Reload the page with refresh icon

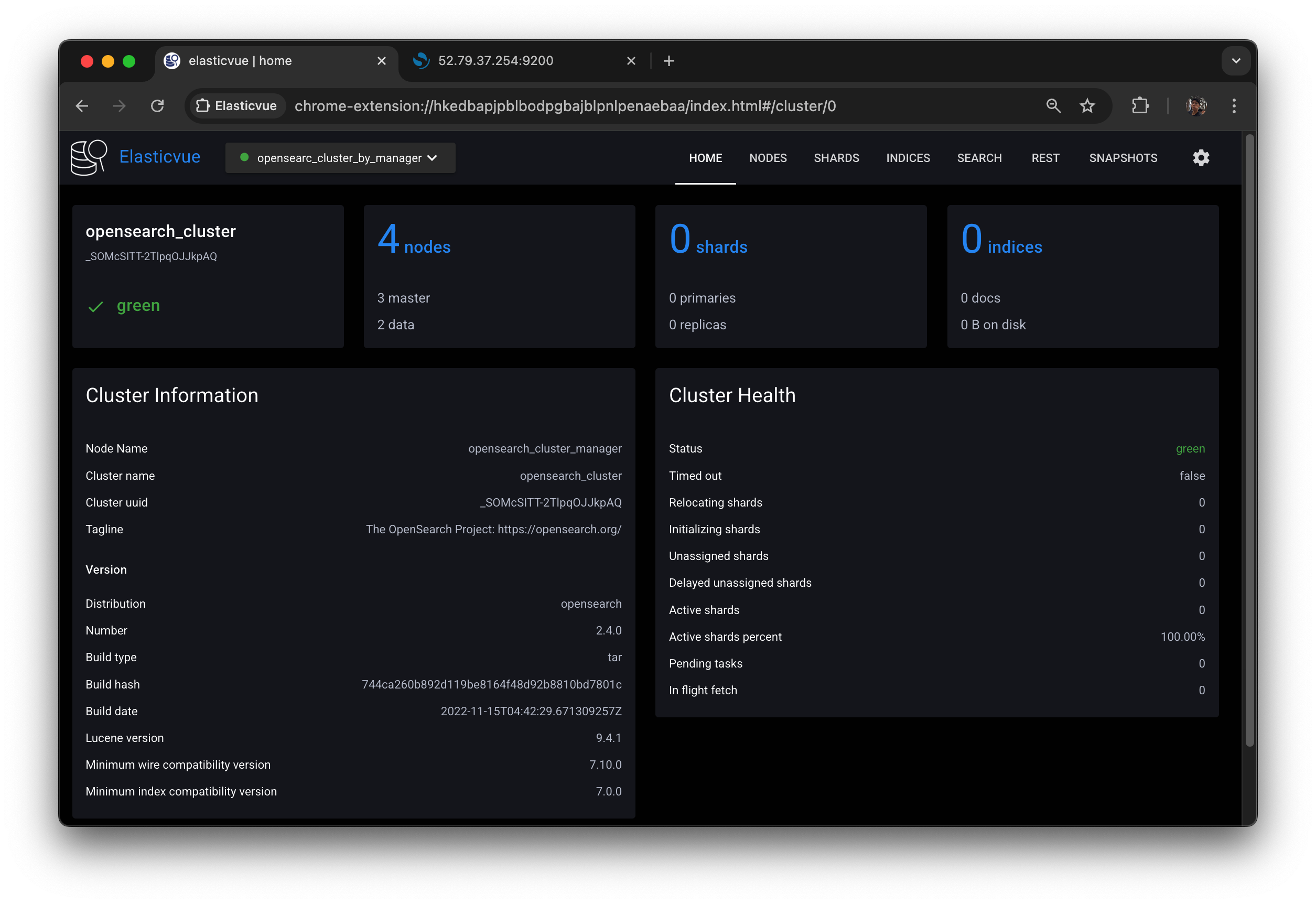(157, 106)
